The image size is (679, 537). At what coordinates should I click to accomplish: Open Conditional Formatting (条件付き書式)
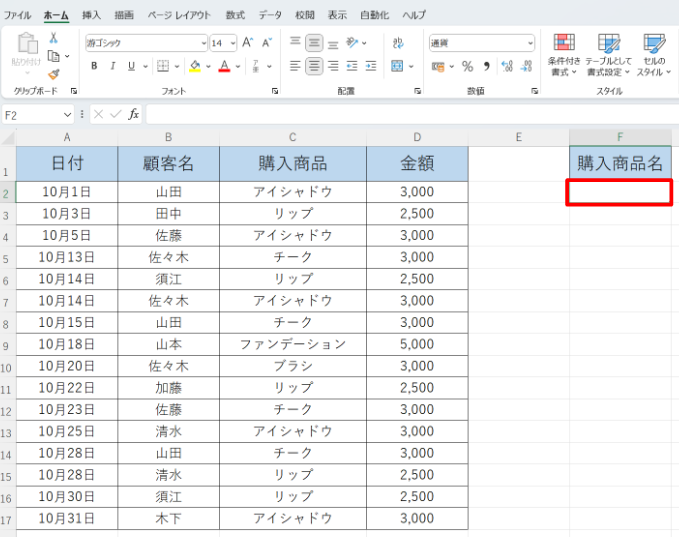[564, 55]
